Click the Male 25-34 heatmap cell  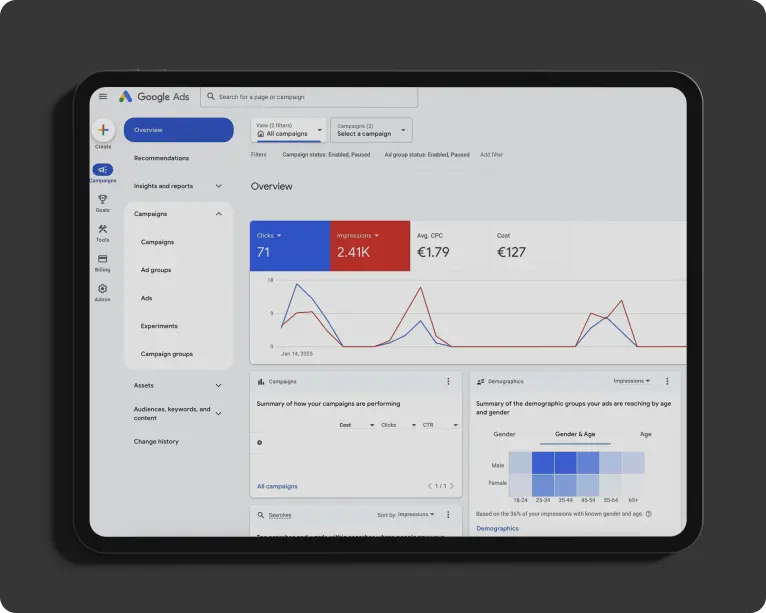pyautogui.click(x=543, y=463)
